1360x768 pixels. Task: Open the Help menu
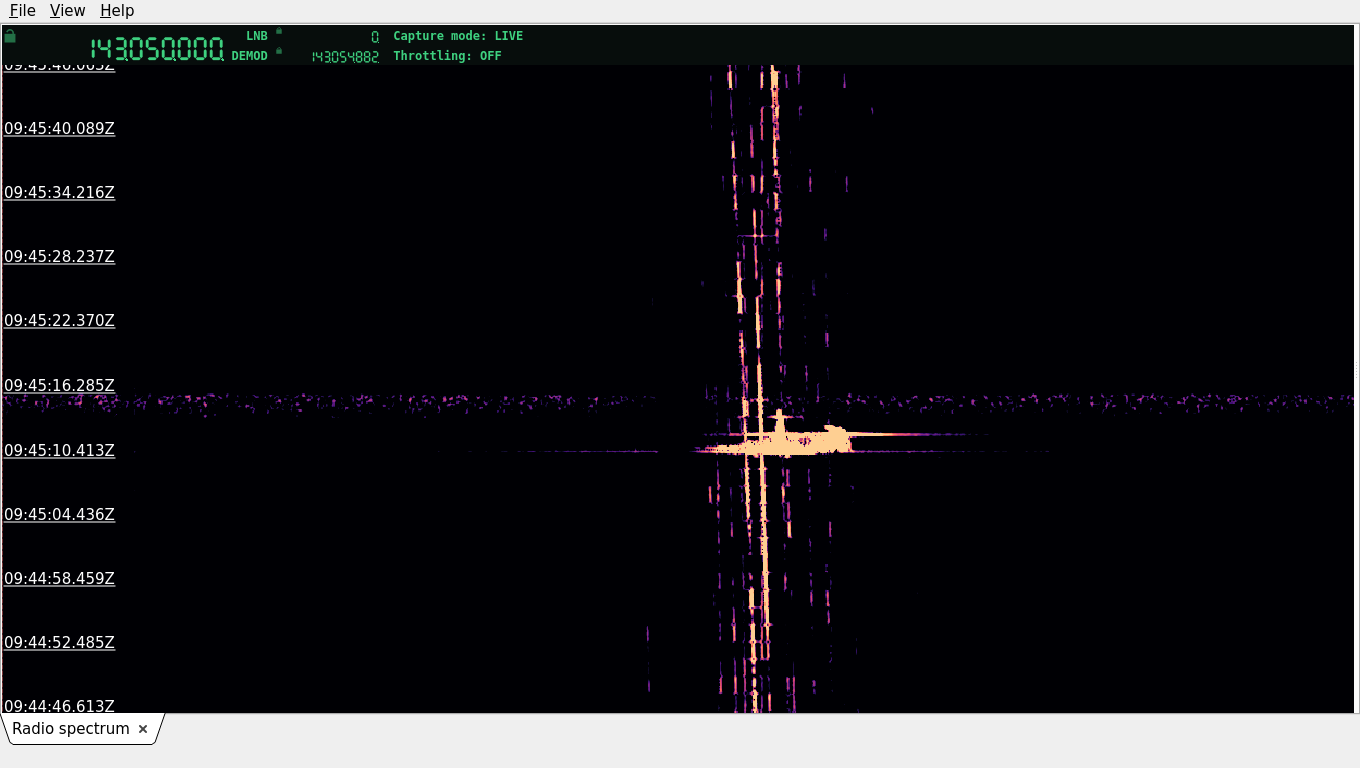point(117,10)
